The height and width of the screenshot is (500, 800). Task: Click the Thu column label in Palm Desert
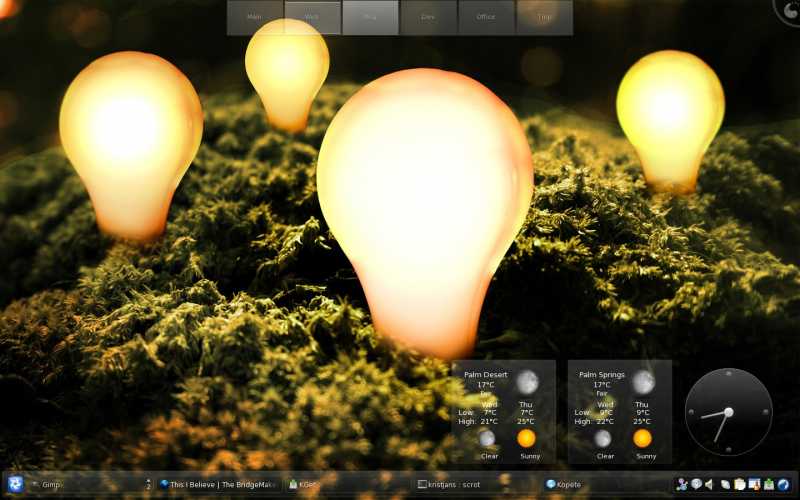click(526, 404)
